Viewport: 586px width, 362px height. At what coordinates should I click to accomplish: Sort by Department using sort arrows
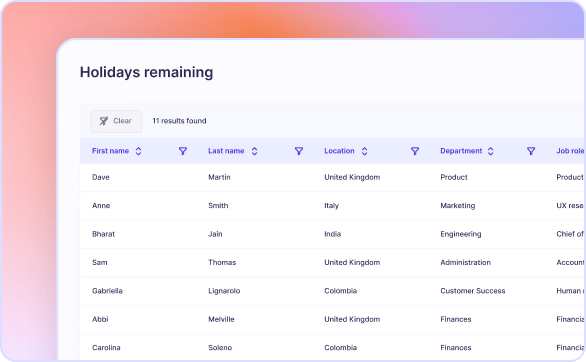491,151
